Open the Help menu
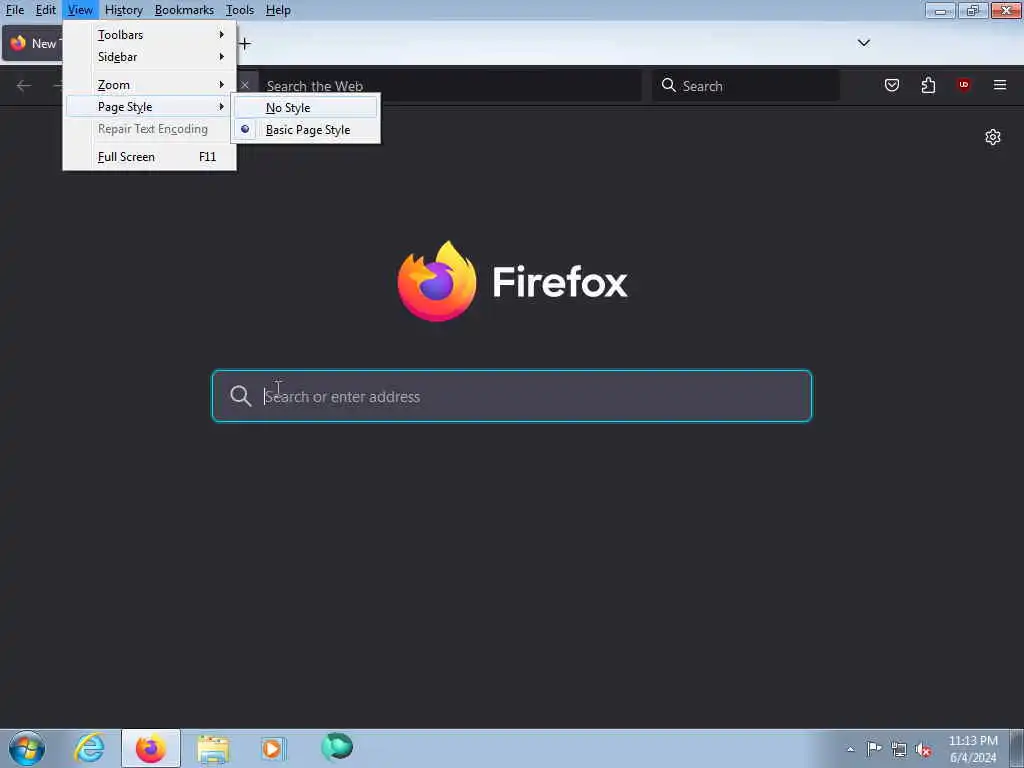Screen dimensions: 1024x768 [278, 10]
